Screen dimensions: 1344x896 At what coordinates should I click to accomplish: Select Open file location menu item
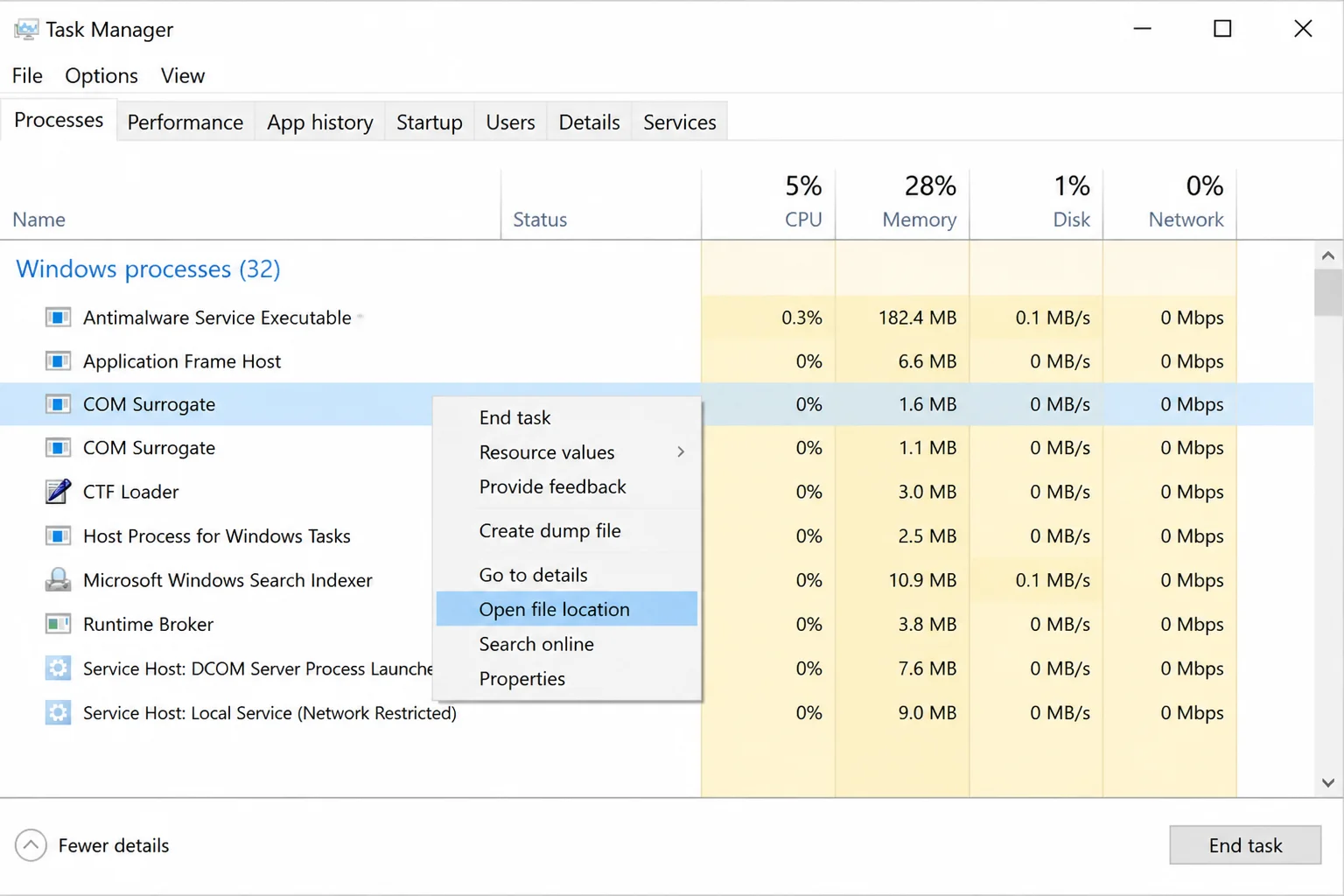567,609
